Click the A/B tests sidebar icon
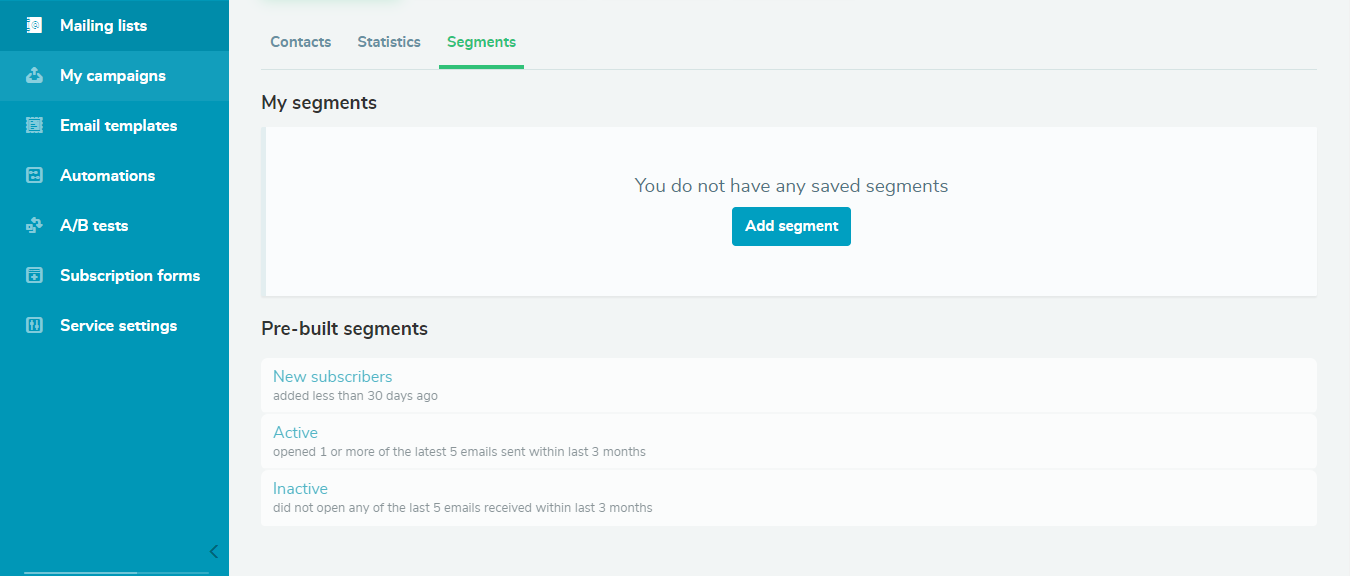This screenshot has width=1350, height=576. (34, 226)
